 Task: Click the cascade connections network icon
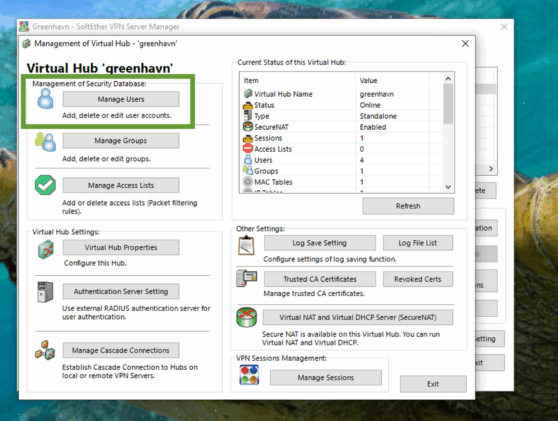45,350
